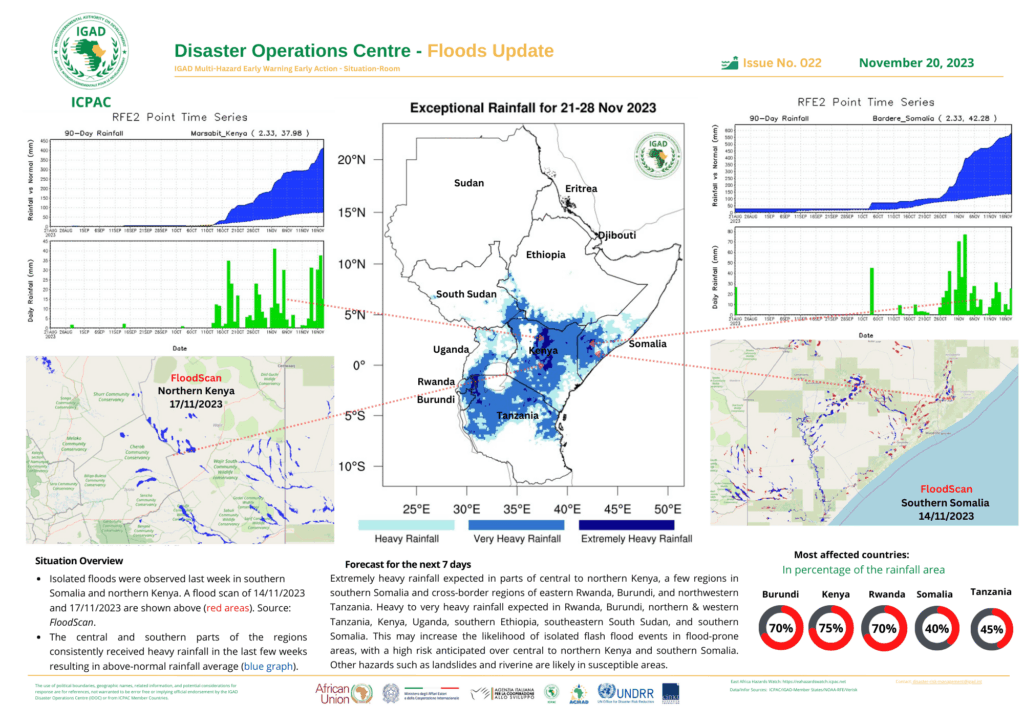1024x724 pixels.
Task: Click the Southern Somalia FloodScan map thumbnail
Action: 863,432
